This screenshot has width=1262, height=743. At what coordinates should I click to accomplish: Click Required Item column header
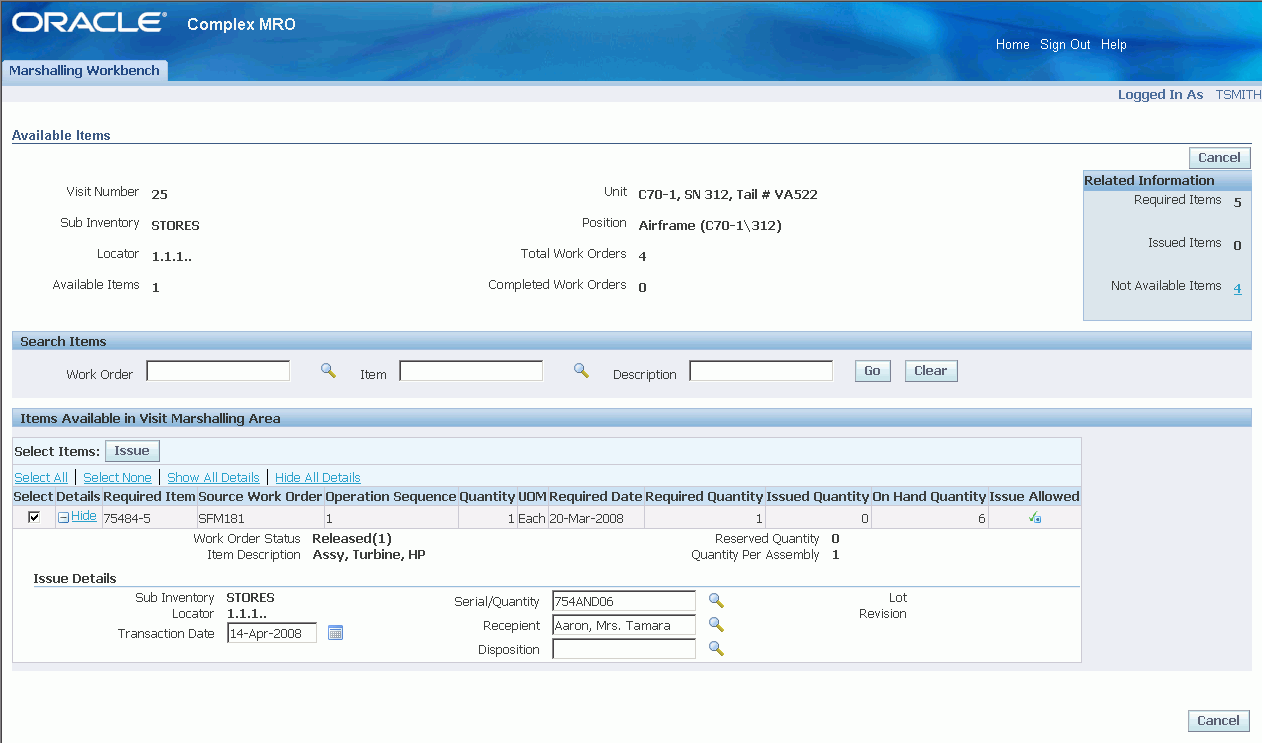pos(149,496)
